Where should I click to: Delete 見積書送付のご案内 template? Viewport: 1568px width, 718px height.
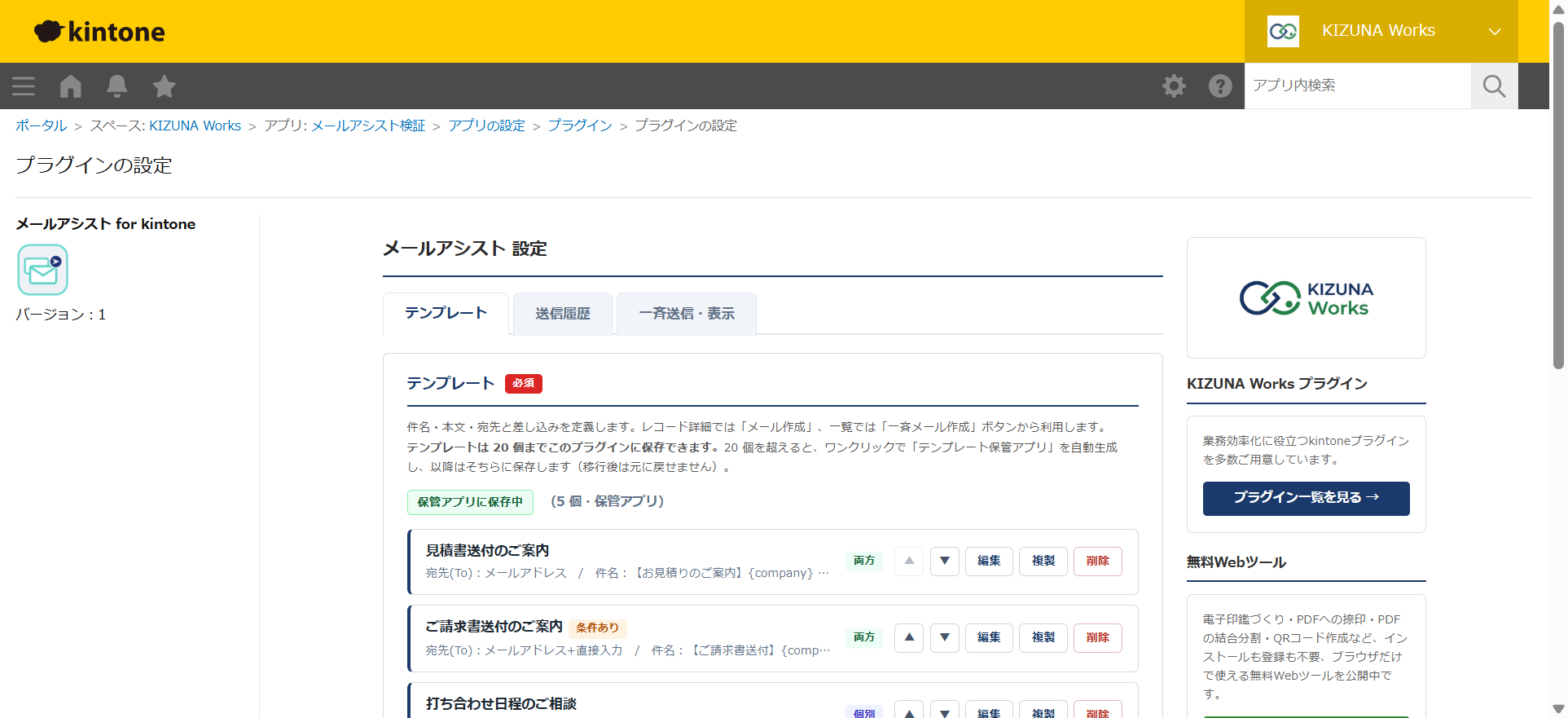coord(1098,561)
